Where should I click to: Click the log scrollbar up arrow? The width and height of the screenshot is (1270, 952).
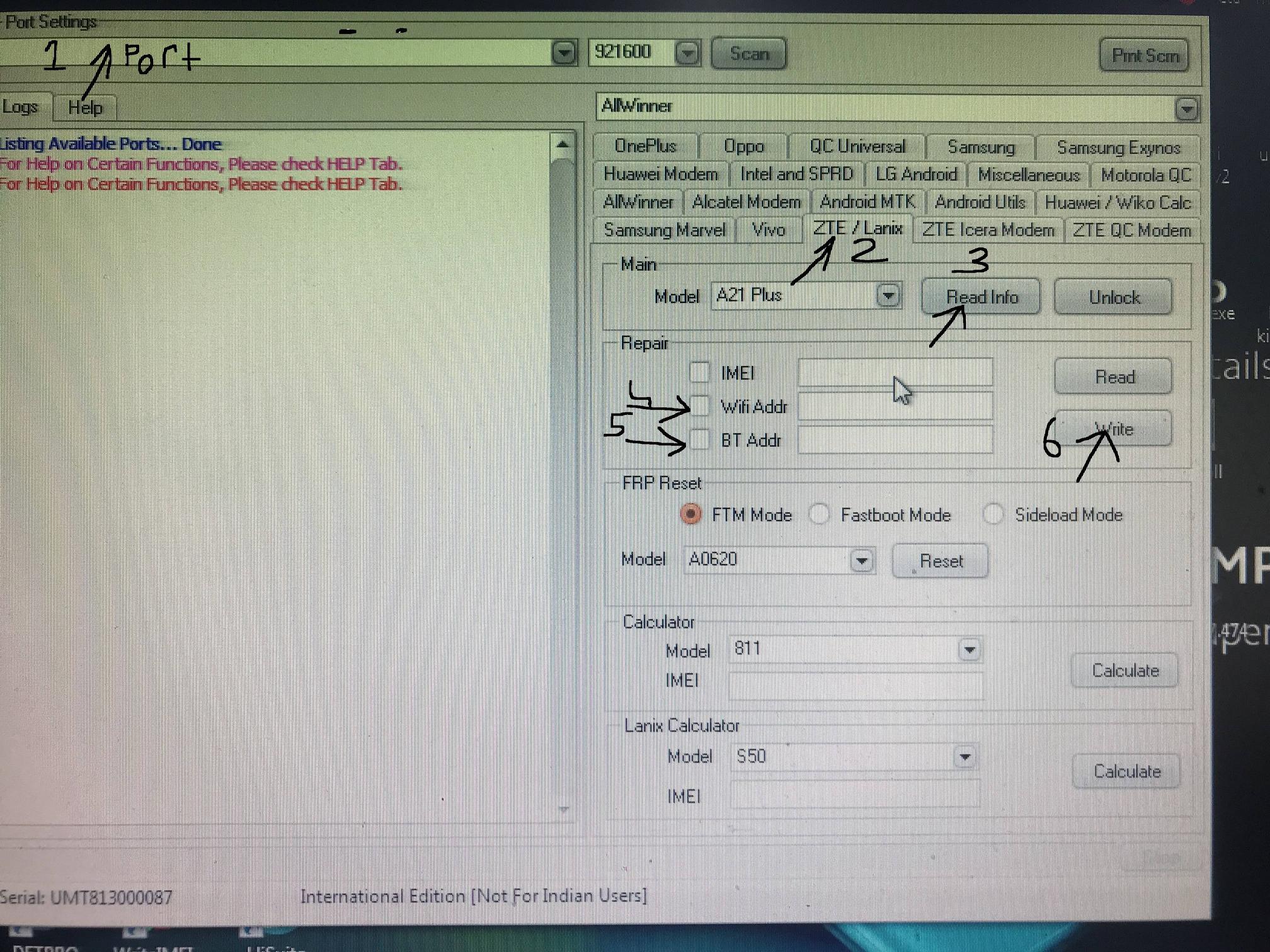pyautogui.click(x=563, y=145)
